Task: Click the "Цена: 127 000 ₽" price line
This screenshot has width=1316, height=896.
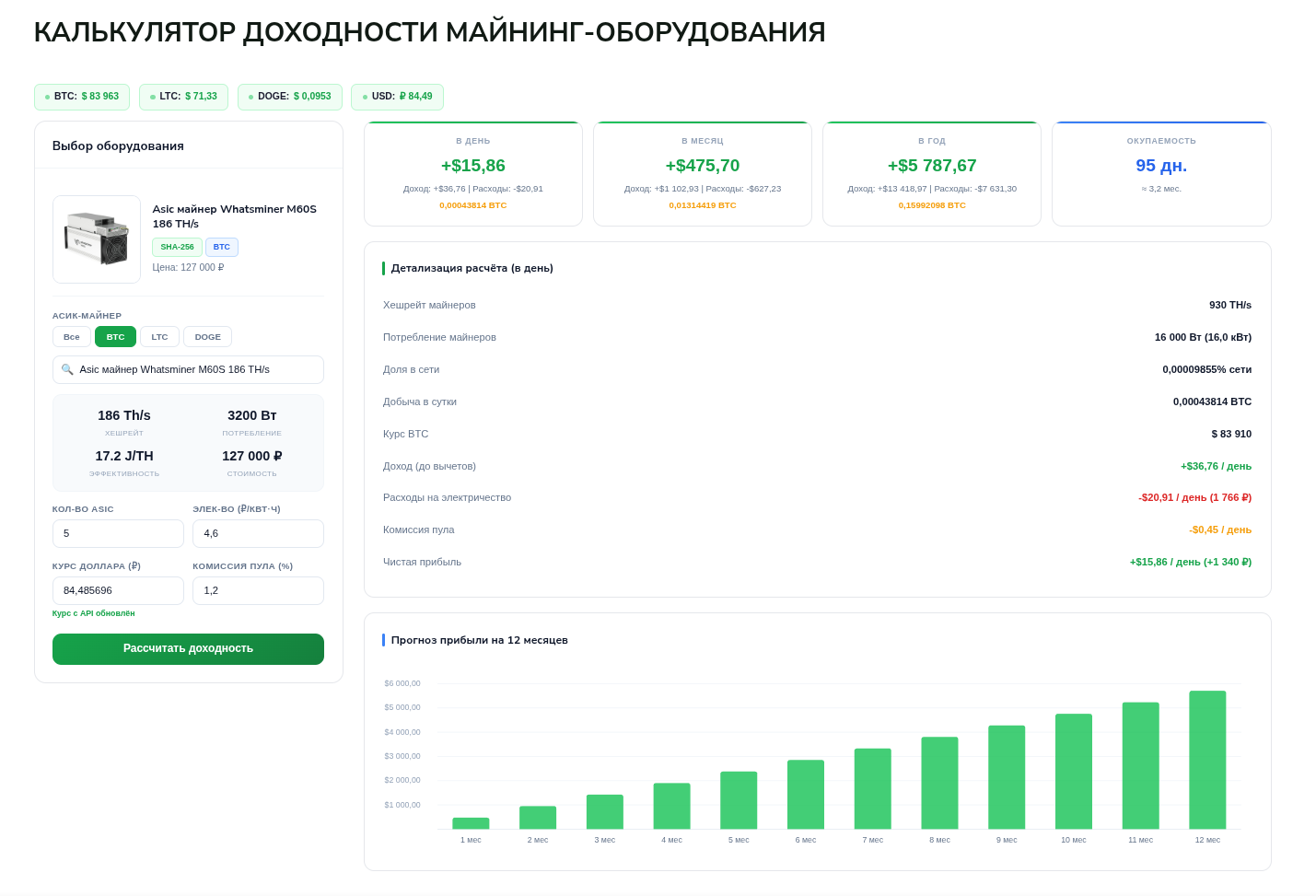Action: (188, 267)
